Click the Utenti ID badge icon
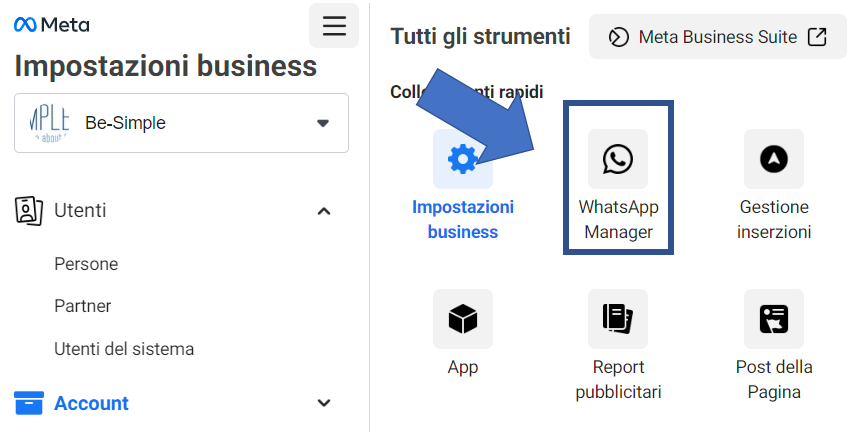The image size is (854, 432). coord(28,211)
